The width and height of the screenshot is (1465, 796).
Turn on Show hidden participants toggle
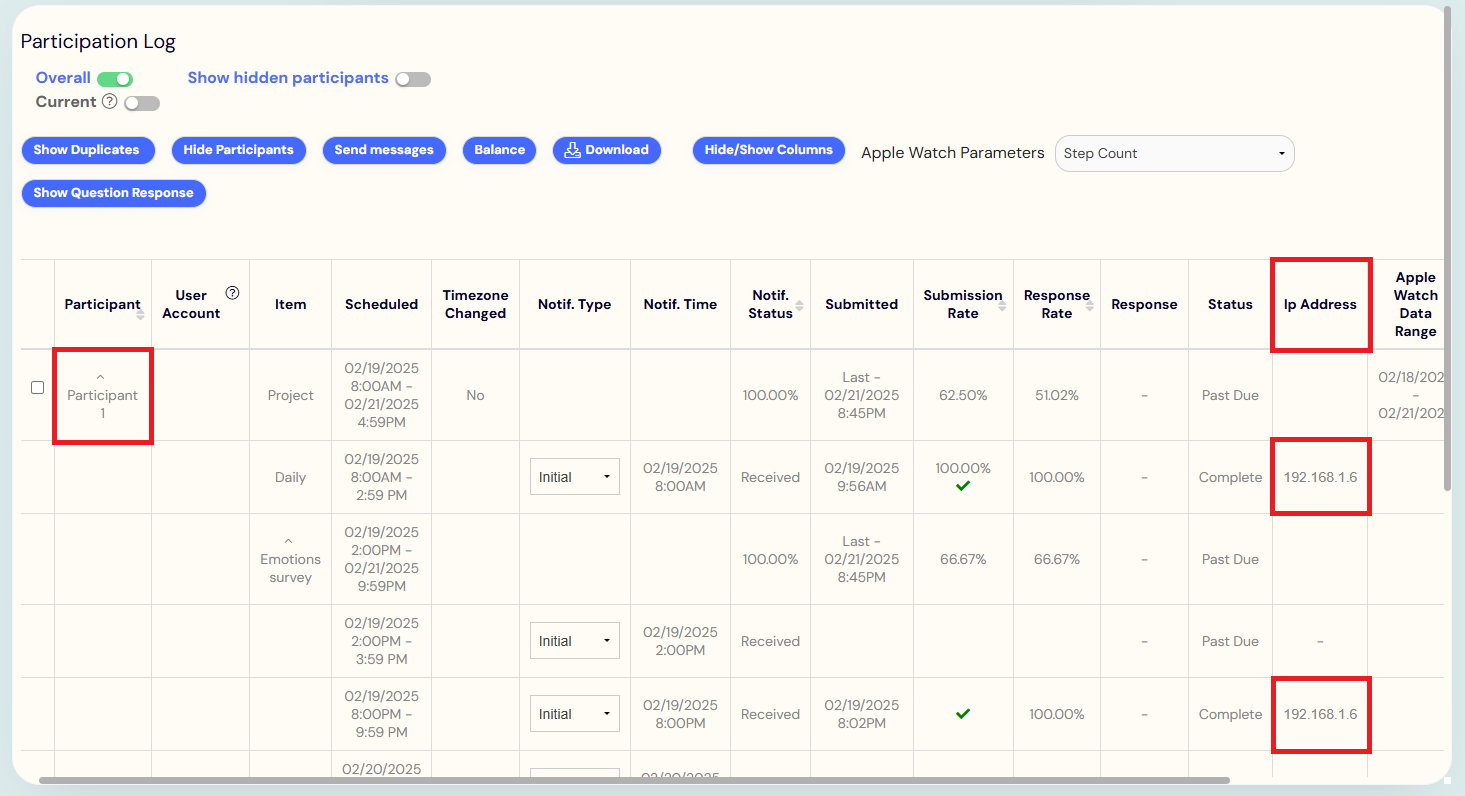click(413, 79)
